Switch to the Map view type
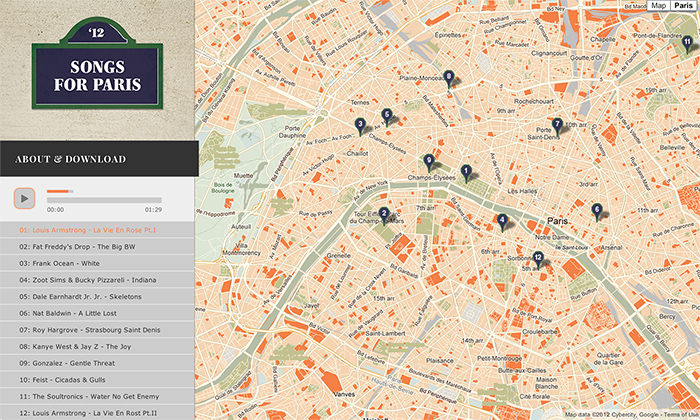 point(658,5)
